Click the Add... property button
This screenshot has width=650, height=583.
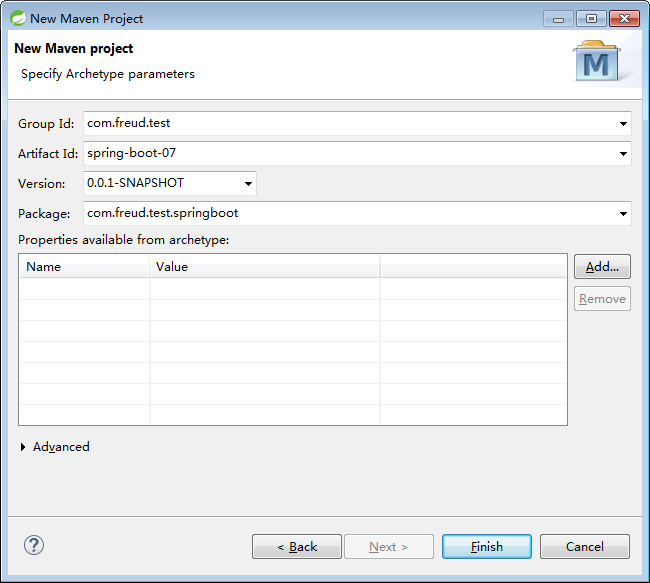coord(602,267)
